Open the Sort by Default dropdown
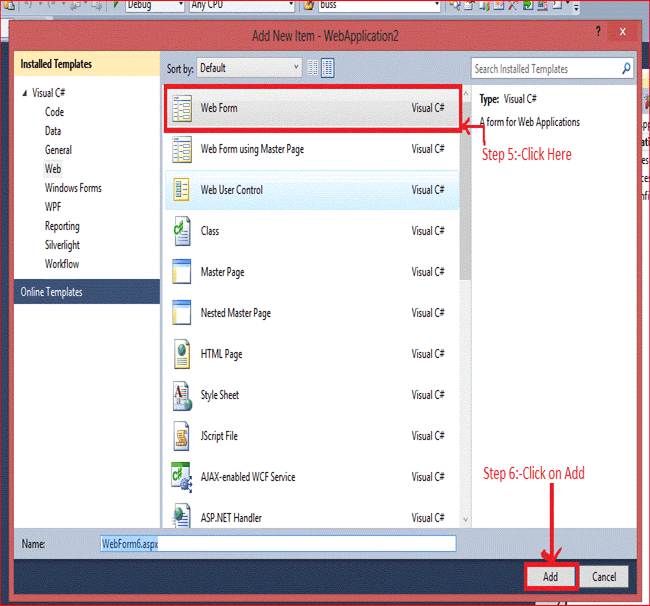The width and height of the screenshot is (650, 606). tap(249, 68)
